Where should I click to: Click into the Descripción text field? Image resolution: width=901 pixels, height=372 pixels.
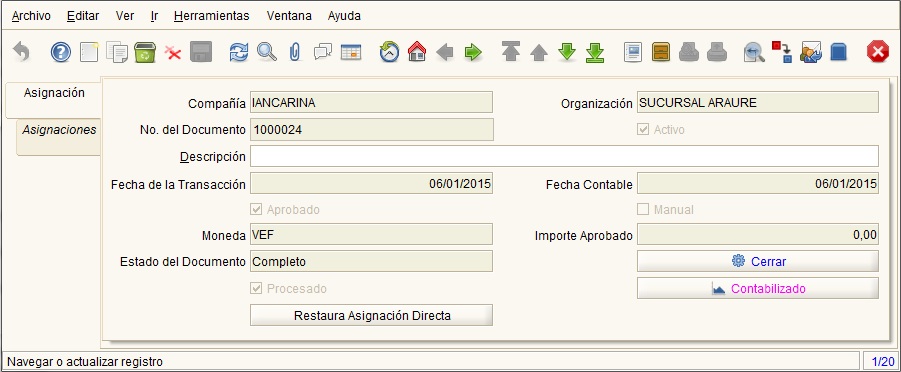point(564,156)
